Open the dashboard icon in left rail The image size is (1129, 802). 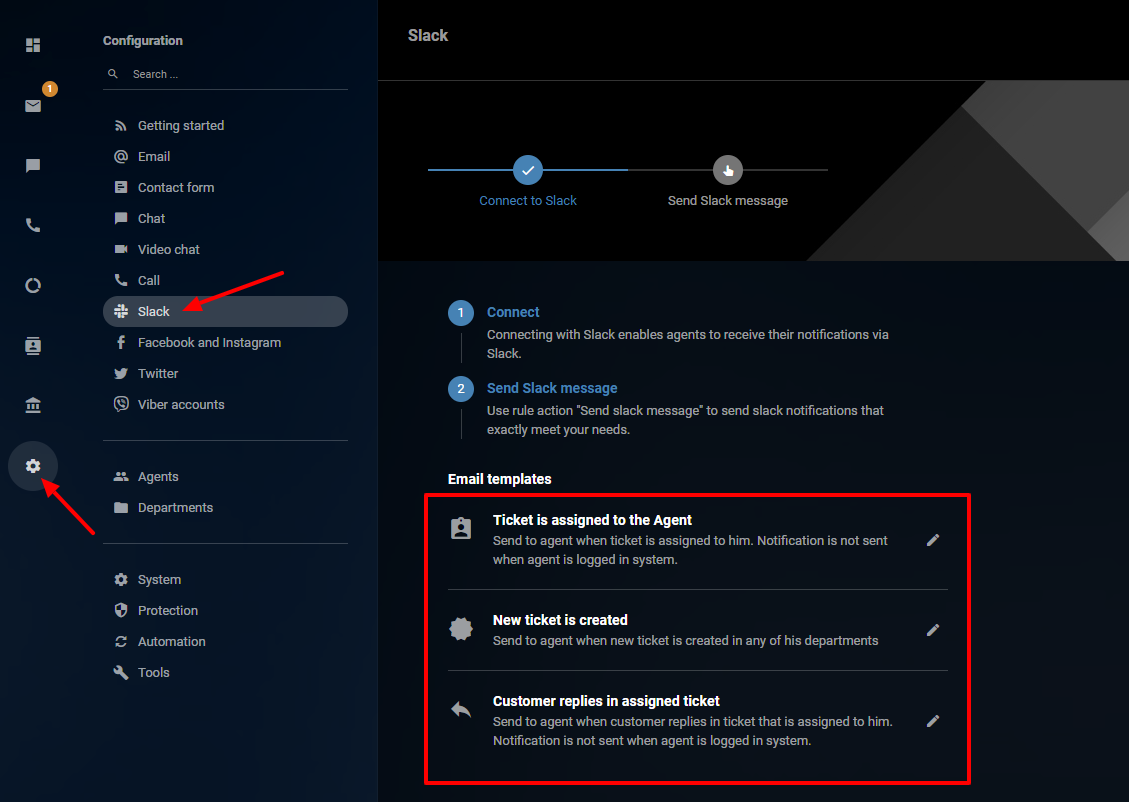pos(33,45)
